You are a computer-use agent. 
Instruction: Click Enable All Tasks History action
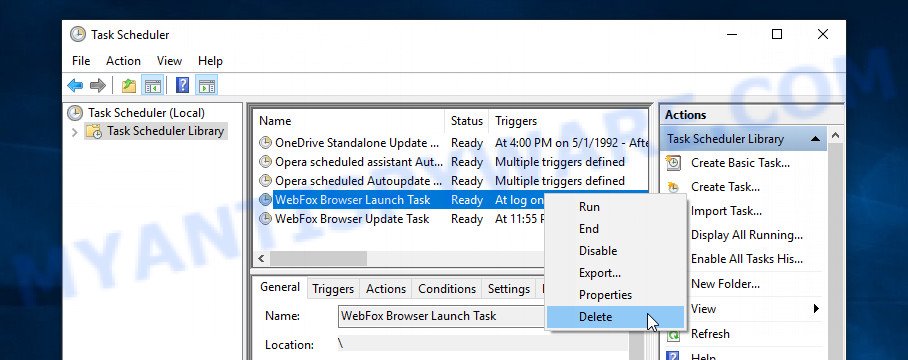[x=747, y=259]
